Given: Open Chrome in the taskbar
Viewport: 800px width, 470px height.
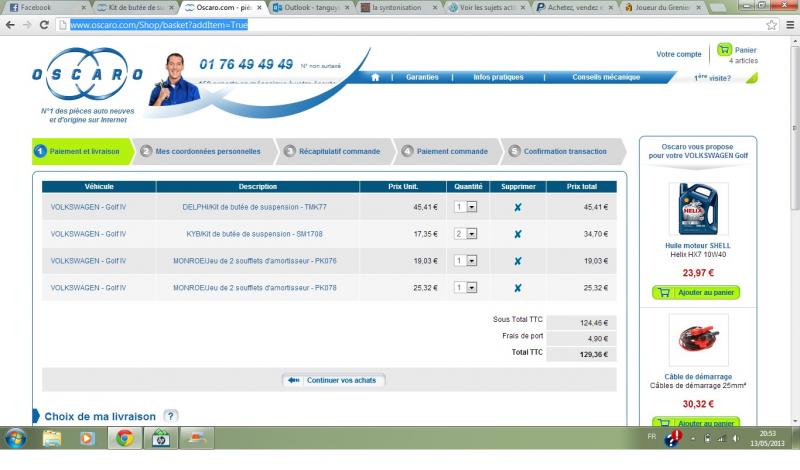Looking at the screenshot, I should coord(124,438).
